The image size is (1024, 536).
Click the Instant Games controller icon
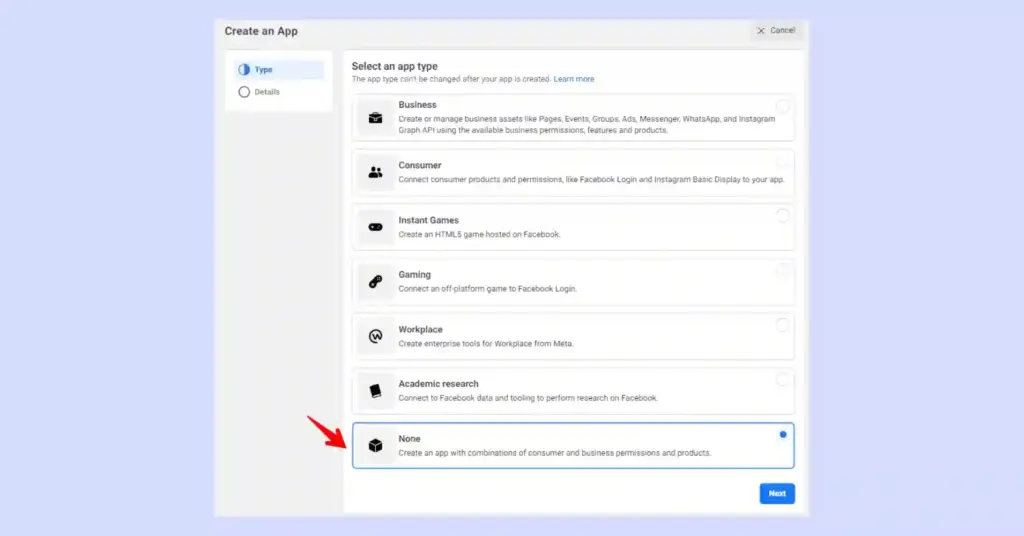pos(376,227)
